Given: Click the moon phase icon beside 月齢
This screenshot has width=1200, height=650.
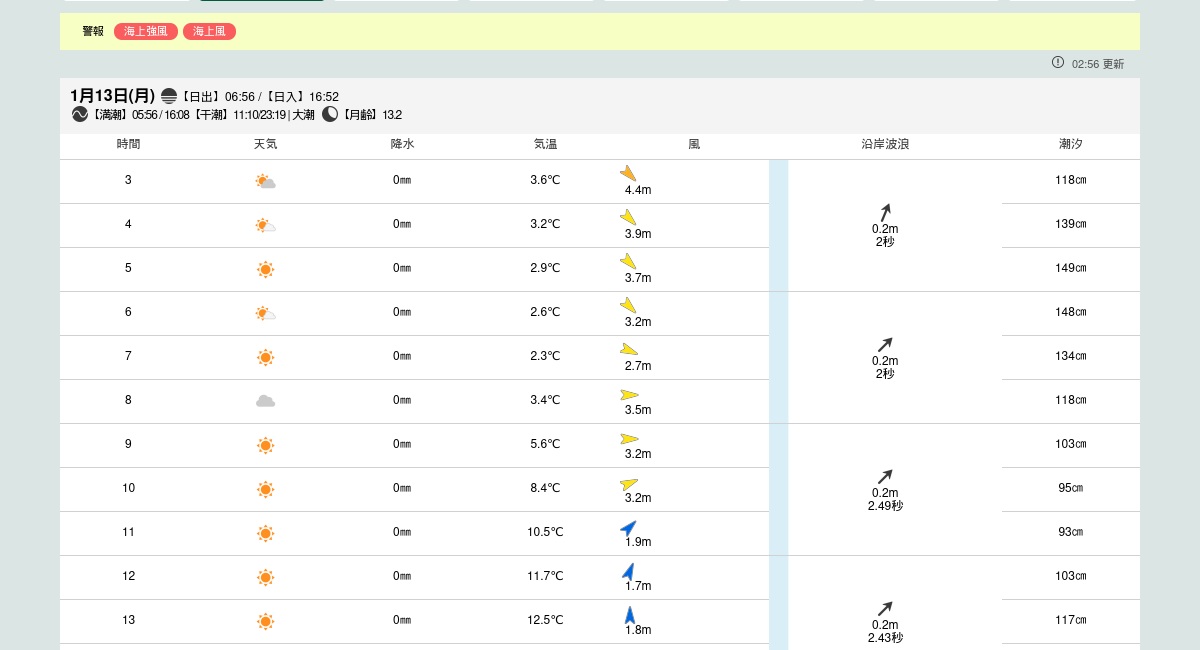Looking at the screenshot, I should (330, 114).
